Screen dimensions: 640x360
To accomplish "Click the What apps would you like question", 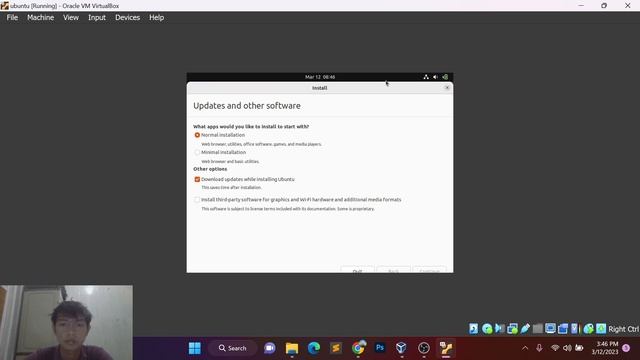I will (251, 127).
